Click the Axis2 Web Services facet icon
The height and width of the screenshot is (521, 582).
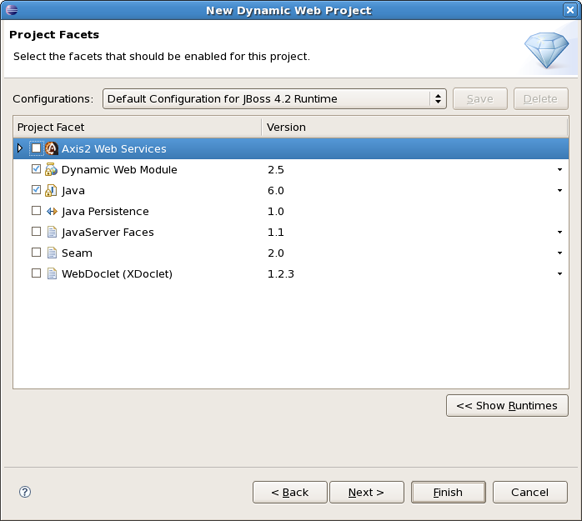coord(52,148)
